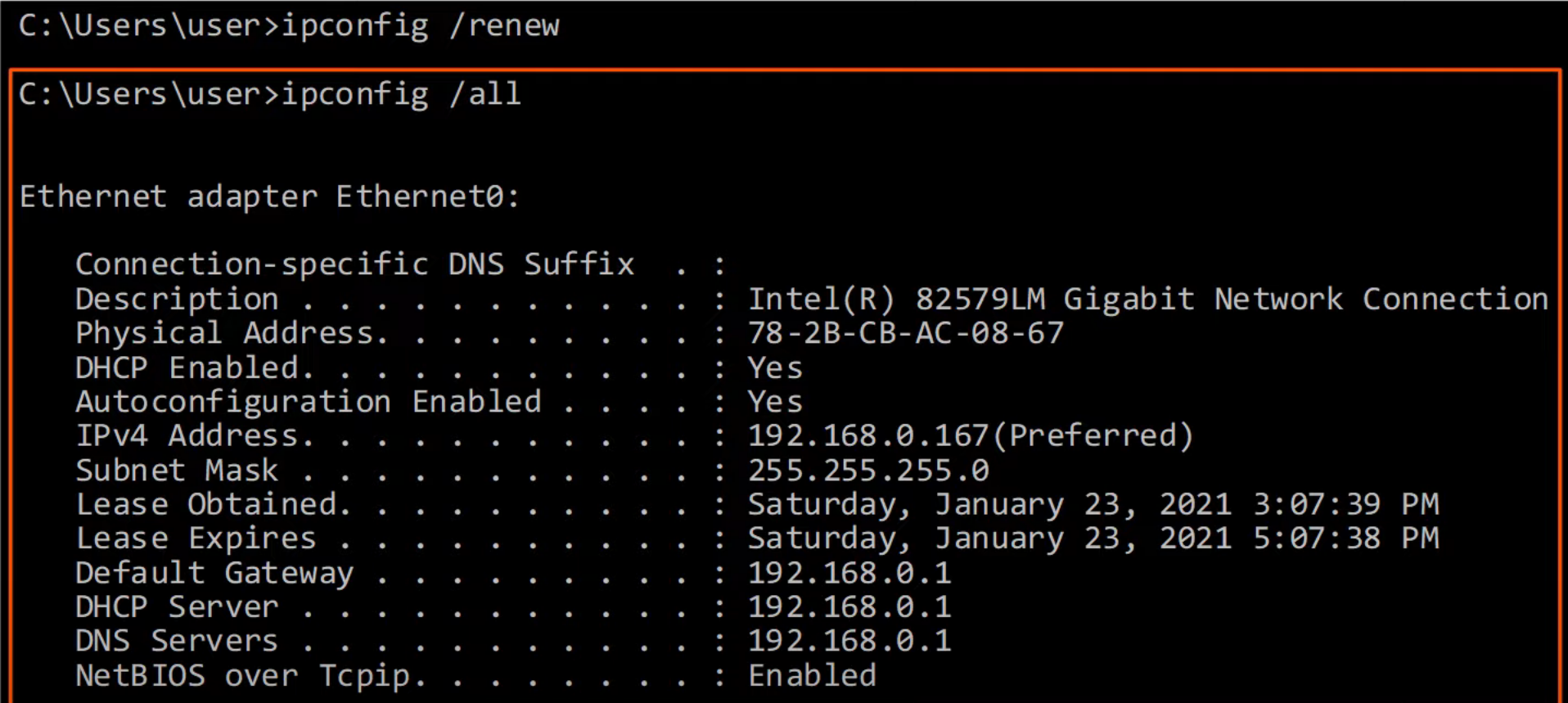This screenshot has width=1568, height=703.
Task: Click the Intel(R) 82579LM Gigabit description value
Action: tap(1147, 300)
